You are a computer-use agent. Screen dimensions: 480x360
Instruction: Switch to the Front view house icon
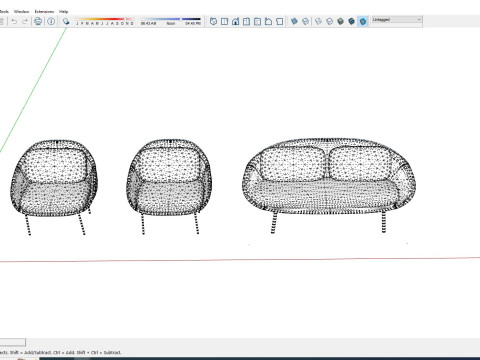[x=236, y=21]
